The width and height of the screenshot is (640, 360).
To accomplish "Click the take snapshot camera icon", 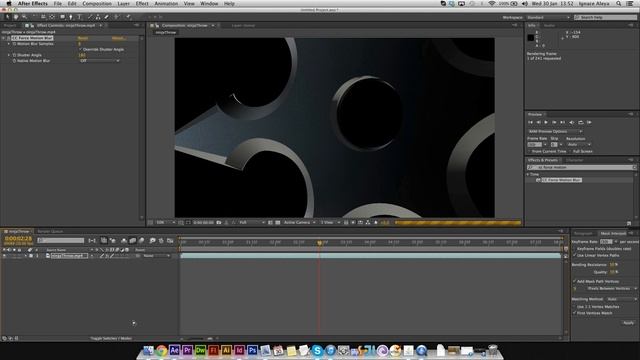I will click(x=219, y=222).
